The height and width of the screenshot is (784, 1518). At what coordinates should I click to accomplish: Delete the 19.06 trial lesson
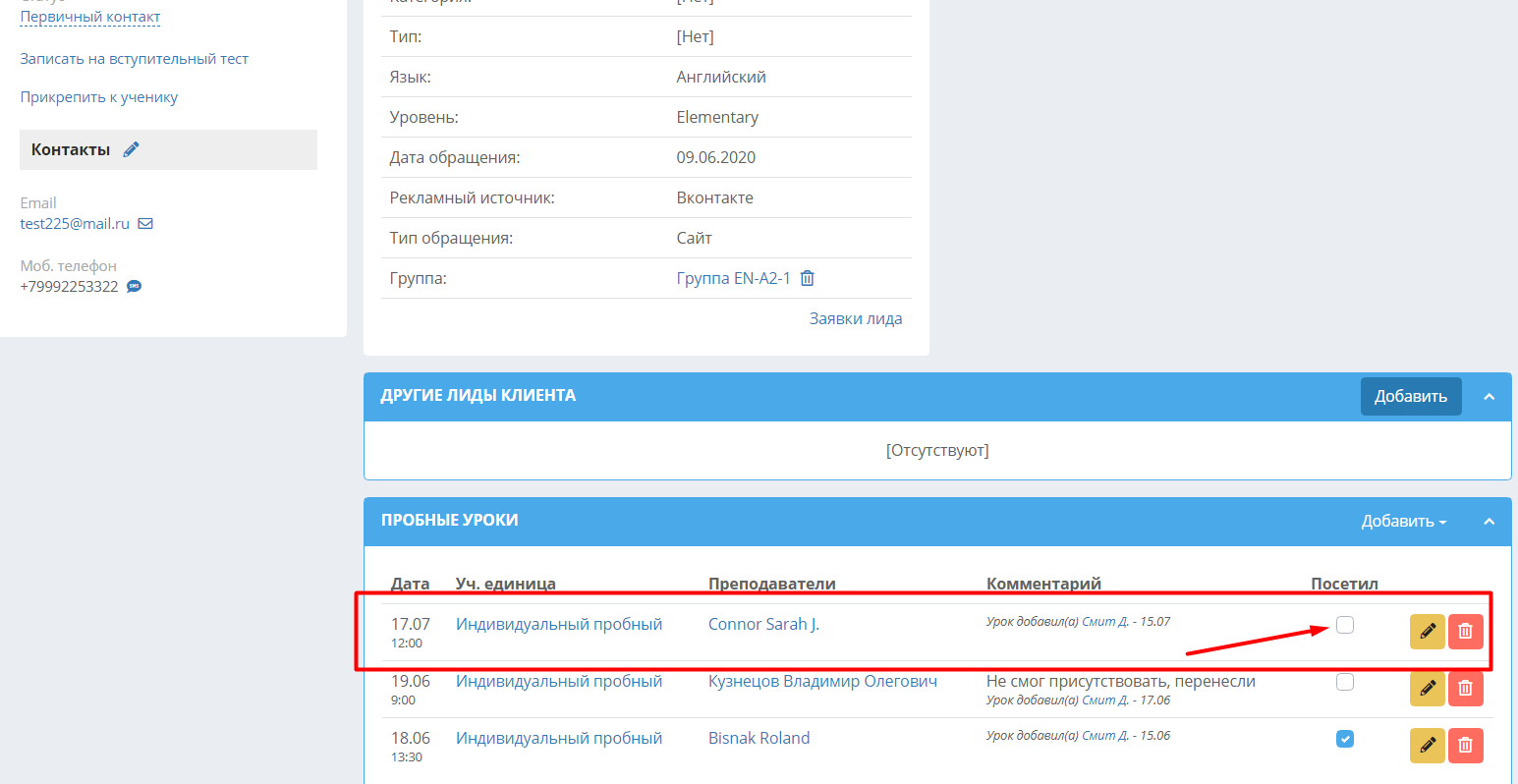1465,689
